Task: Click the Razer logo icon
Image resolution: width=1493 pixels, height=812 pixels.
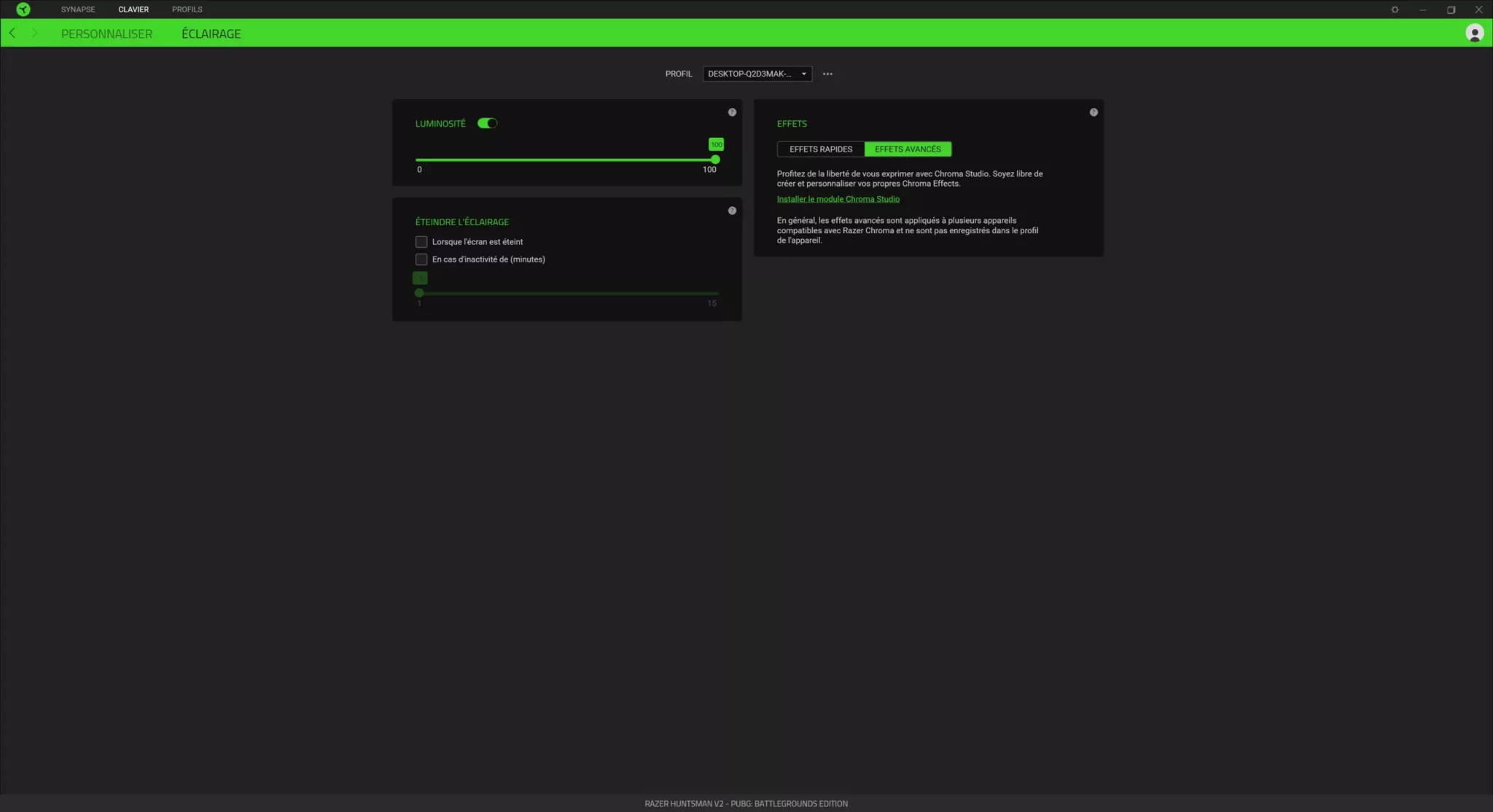Action: (22, 9)
